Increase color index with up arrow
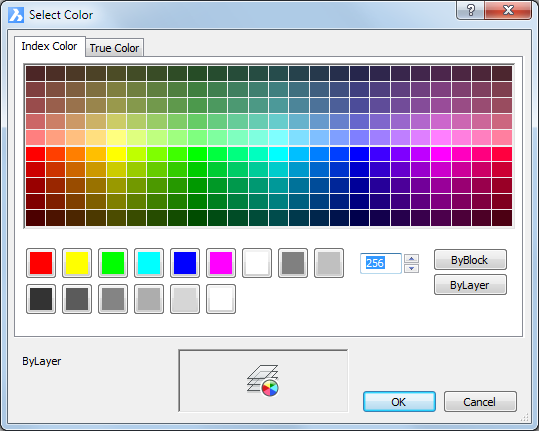 tap(411, 258)
